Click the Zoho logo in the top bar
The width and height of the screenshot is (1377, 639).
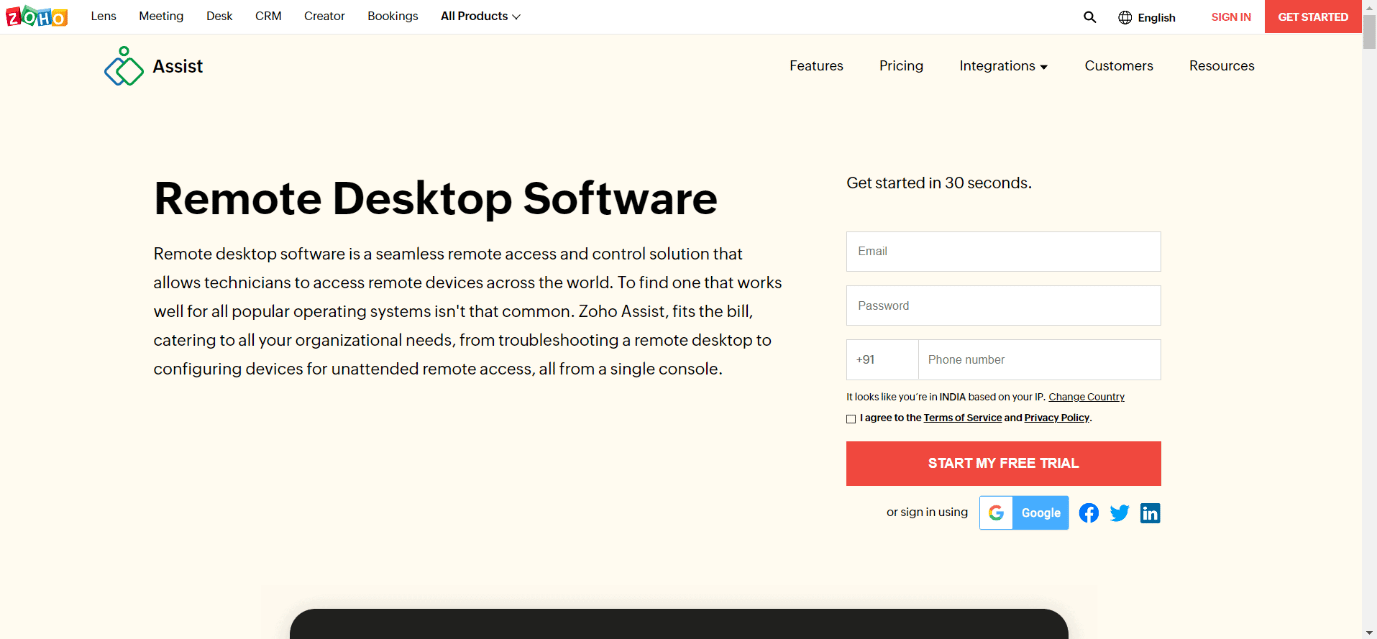click(x=37, y=17)
